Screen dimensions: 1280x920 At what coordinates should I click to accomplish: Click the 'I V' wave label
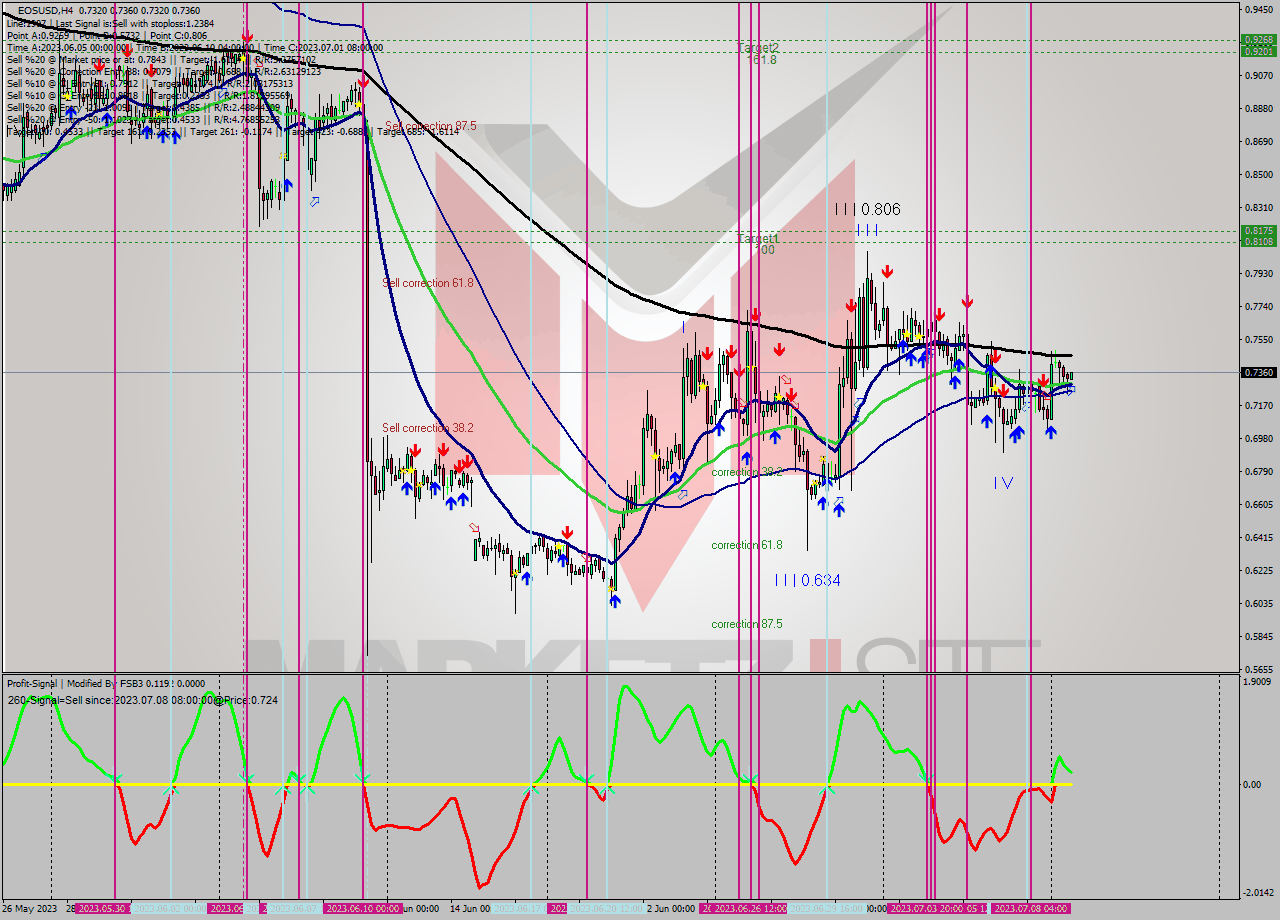point(1003,483)
